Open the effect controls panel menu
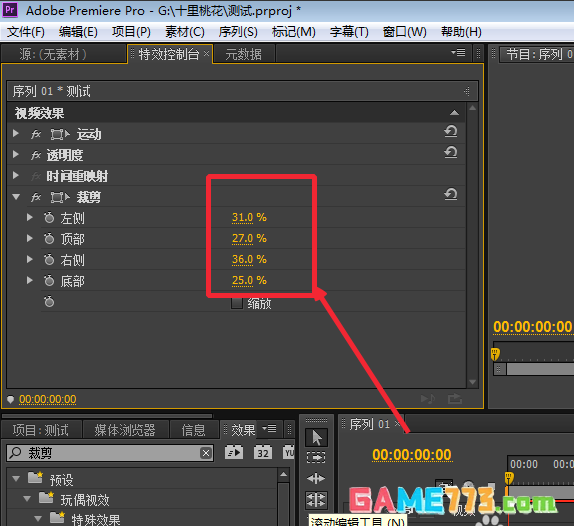The height and width of the screenshot is (526, 574). (x=458, y=53)
